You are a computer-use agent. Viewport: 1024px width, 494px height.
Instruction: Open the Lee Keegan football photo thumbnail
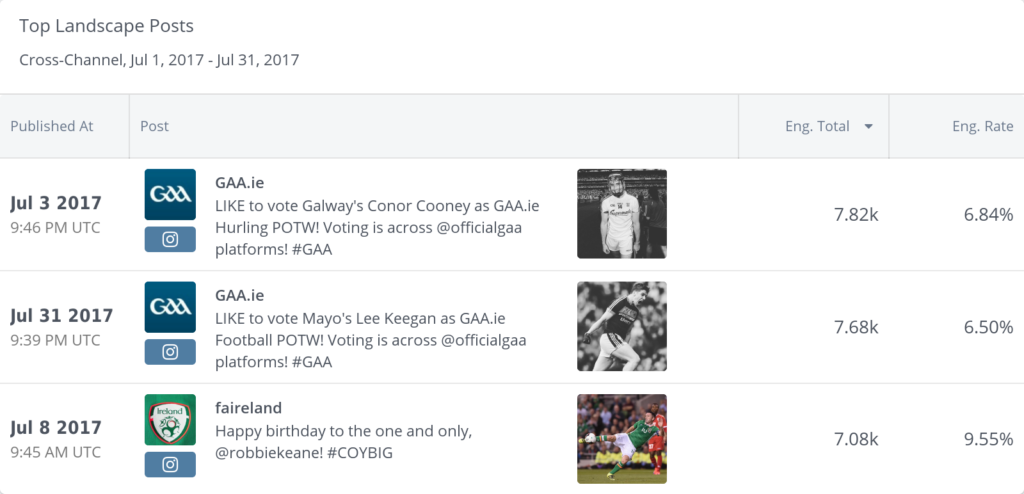pos(622,326)
